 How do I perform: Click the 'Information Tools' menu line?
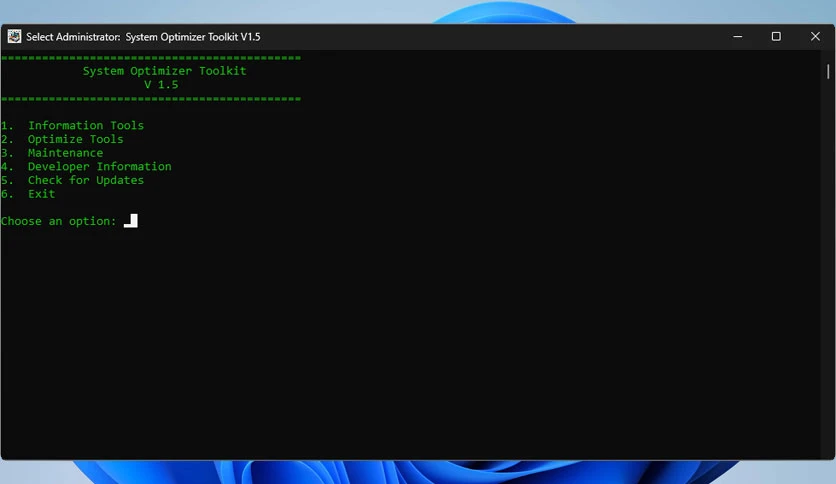[x=73, y=125]
